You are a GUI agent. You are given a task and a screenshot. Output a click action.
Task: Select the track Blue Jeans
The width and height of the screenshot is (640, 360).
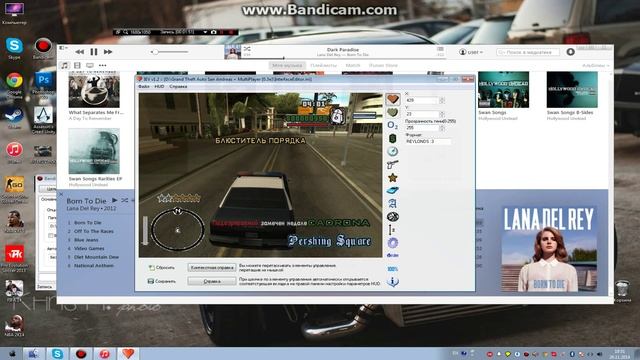[x=86, y=240]
